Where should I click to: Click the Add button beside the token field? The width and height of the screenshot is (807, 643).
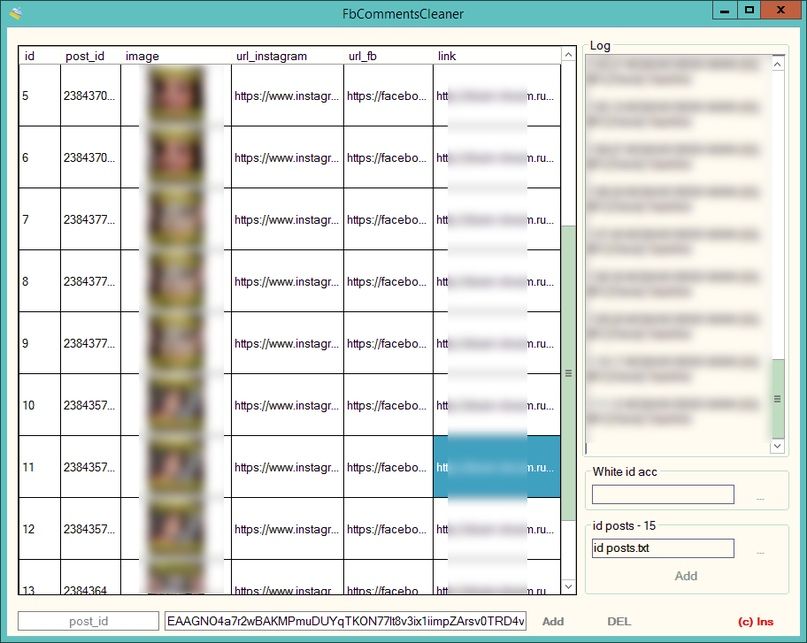click(553, 621)
